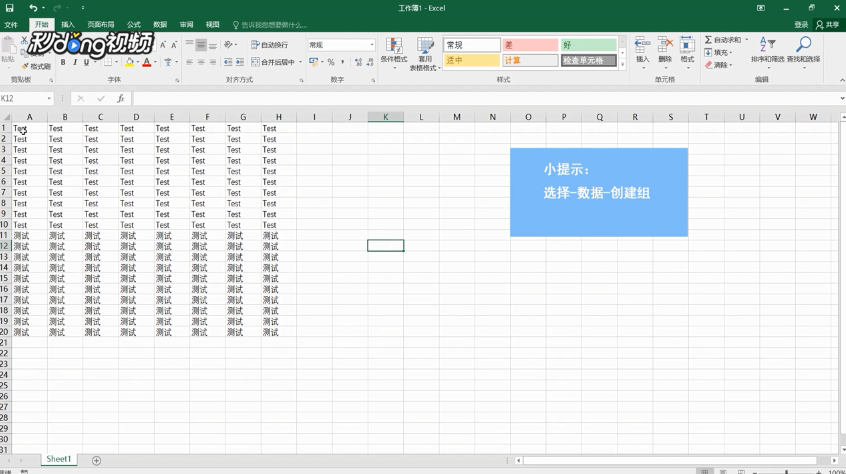The image size is (846, 474).
Task: Open Conditional Formatting (条件格式) menu
Action: point(394,51)
